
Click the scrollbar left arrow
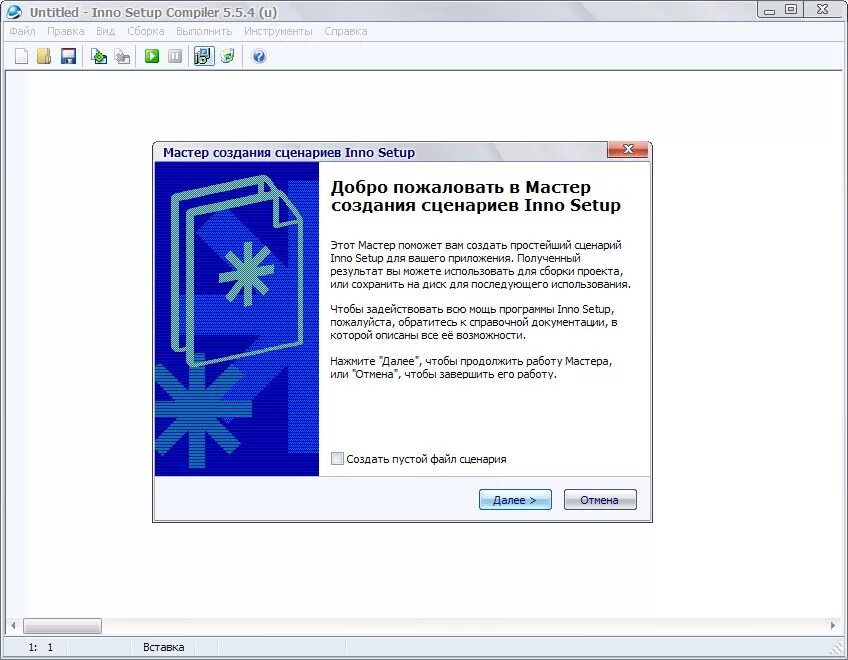(x=13, y=626)
